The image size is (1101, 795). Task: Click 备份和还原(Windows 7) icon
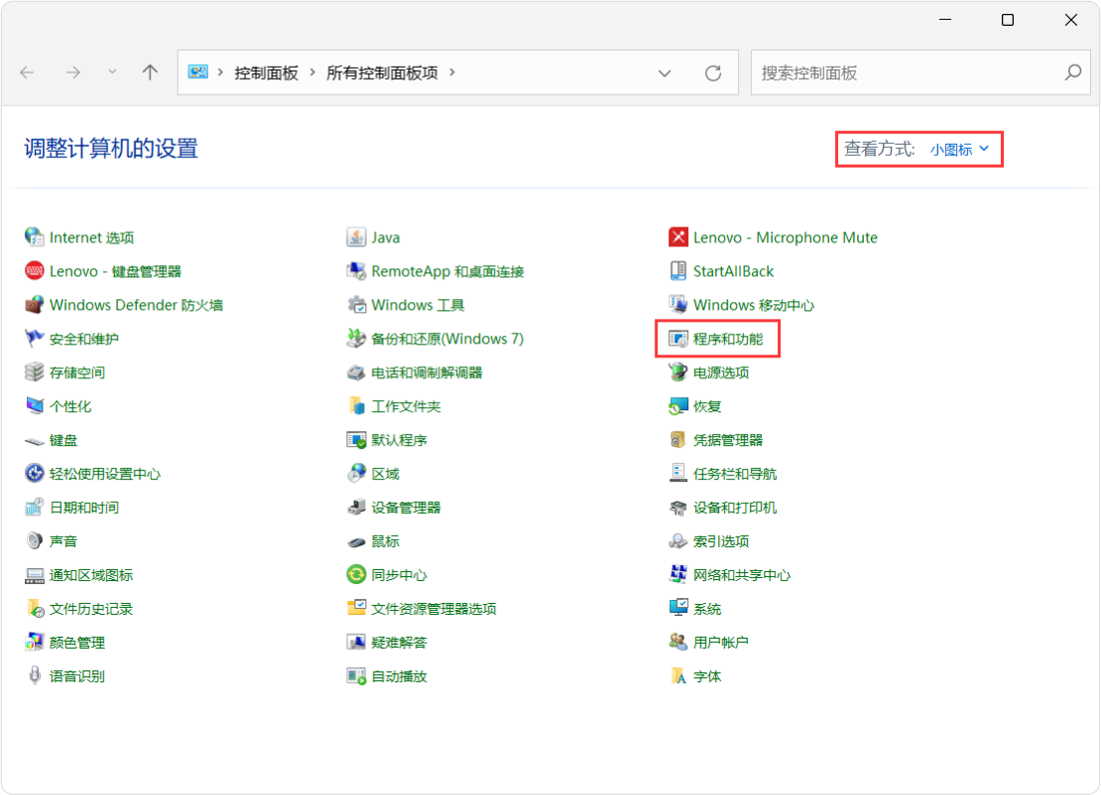pos(356,339)
